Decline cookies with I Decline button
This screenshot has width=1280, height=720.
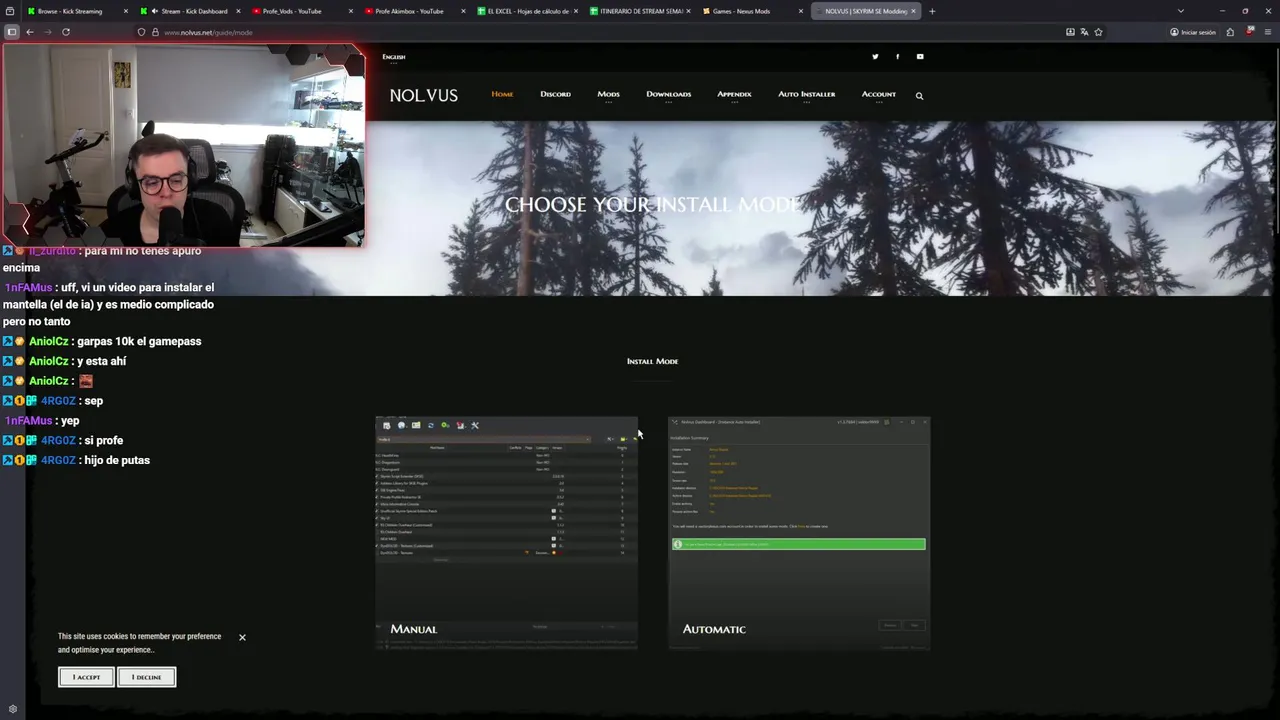[x=146, y=677]
